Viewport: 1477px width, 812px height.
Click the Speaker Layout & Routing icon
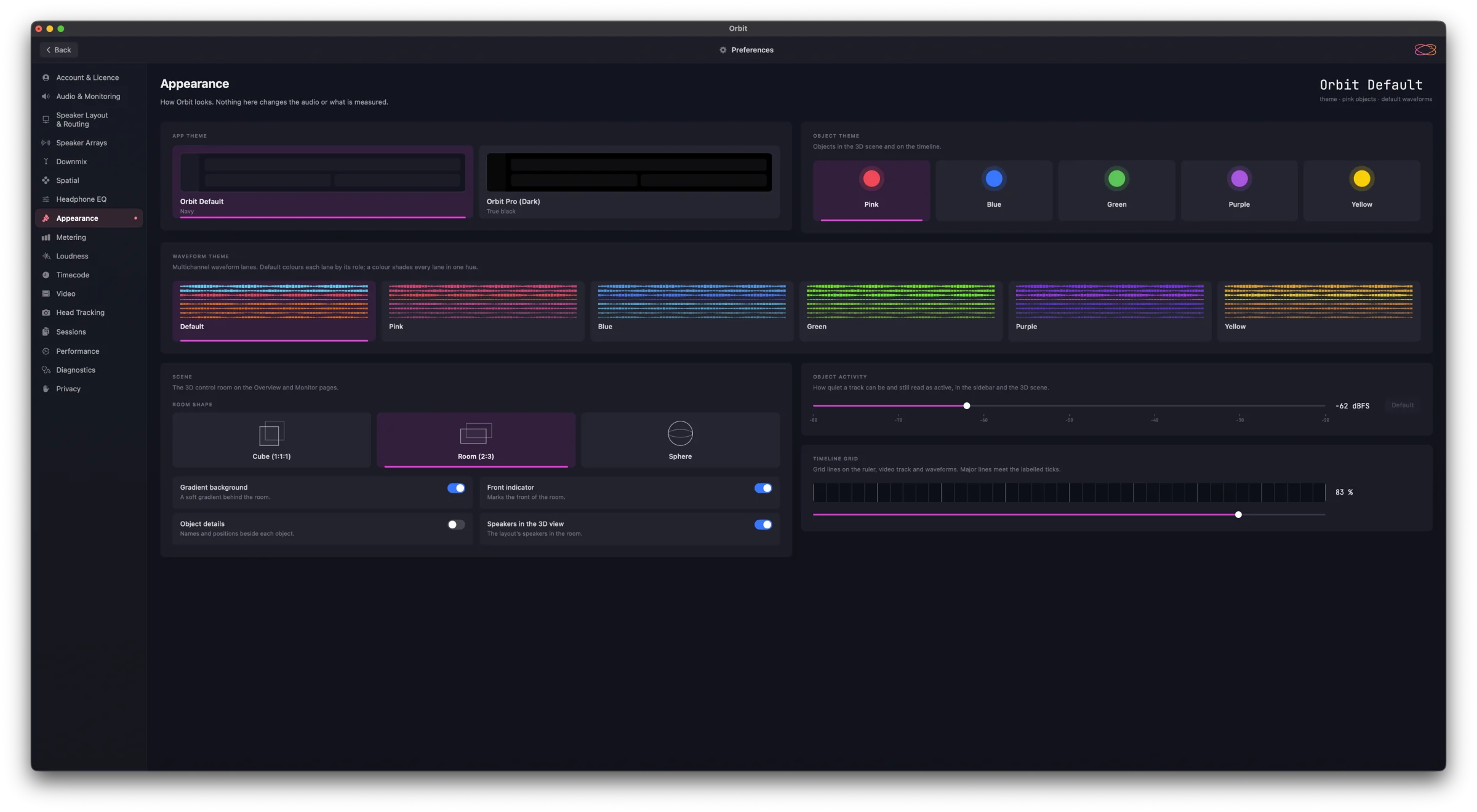pos(46,119)
